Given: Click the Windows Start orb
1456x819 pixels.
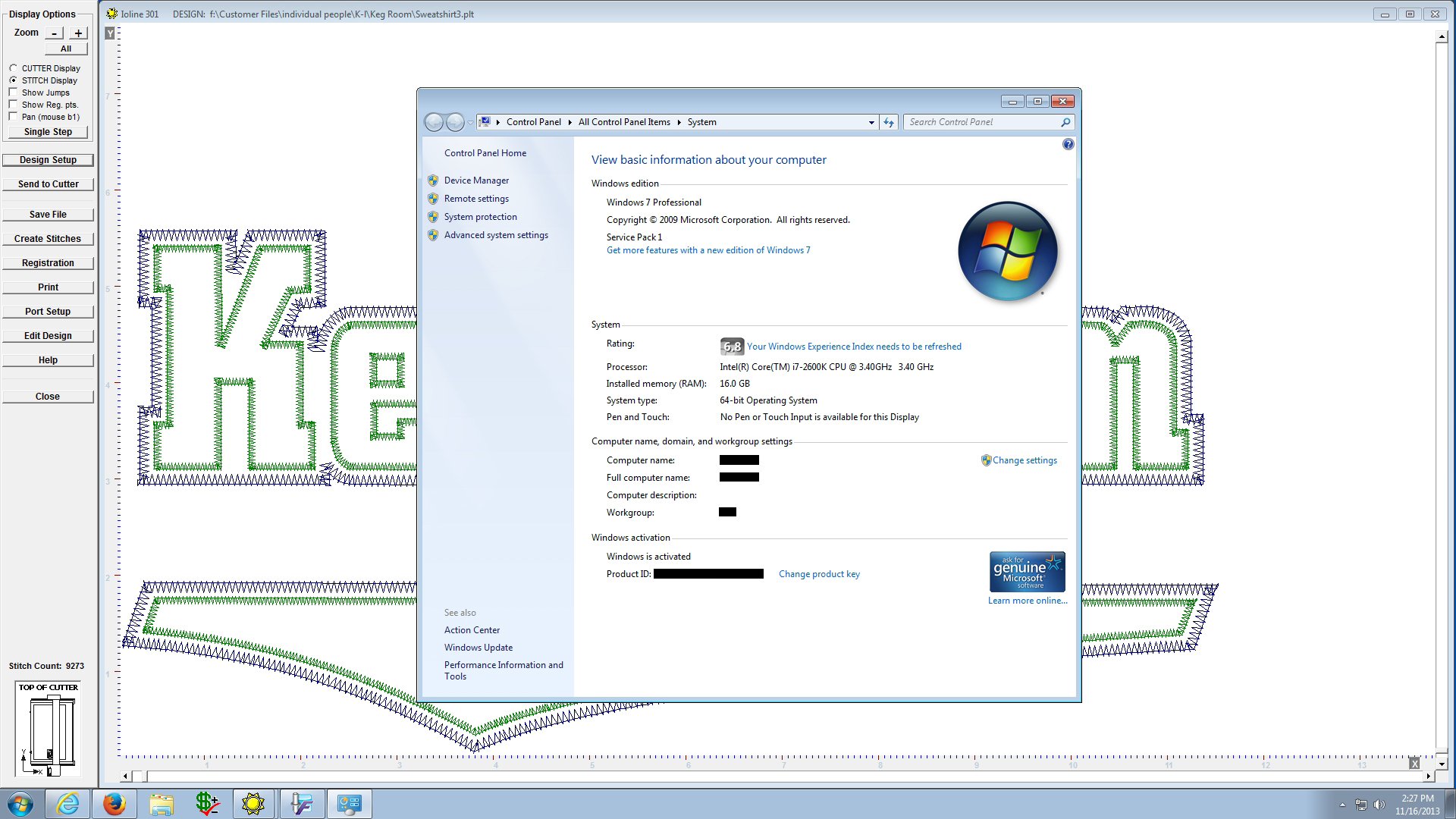Looking at the screenshot, I should point(21,804).
